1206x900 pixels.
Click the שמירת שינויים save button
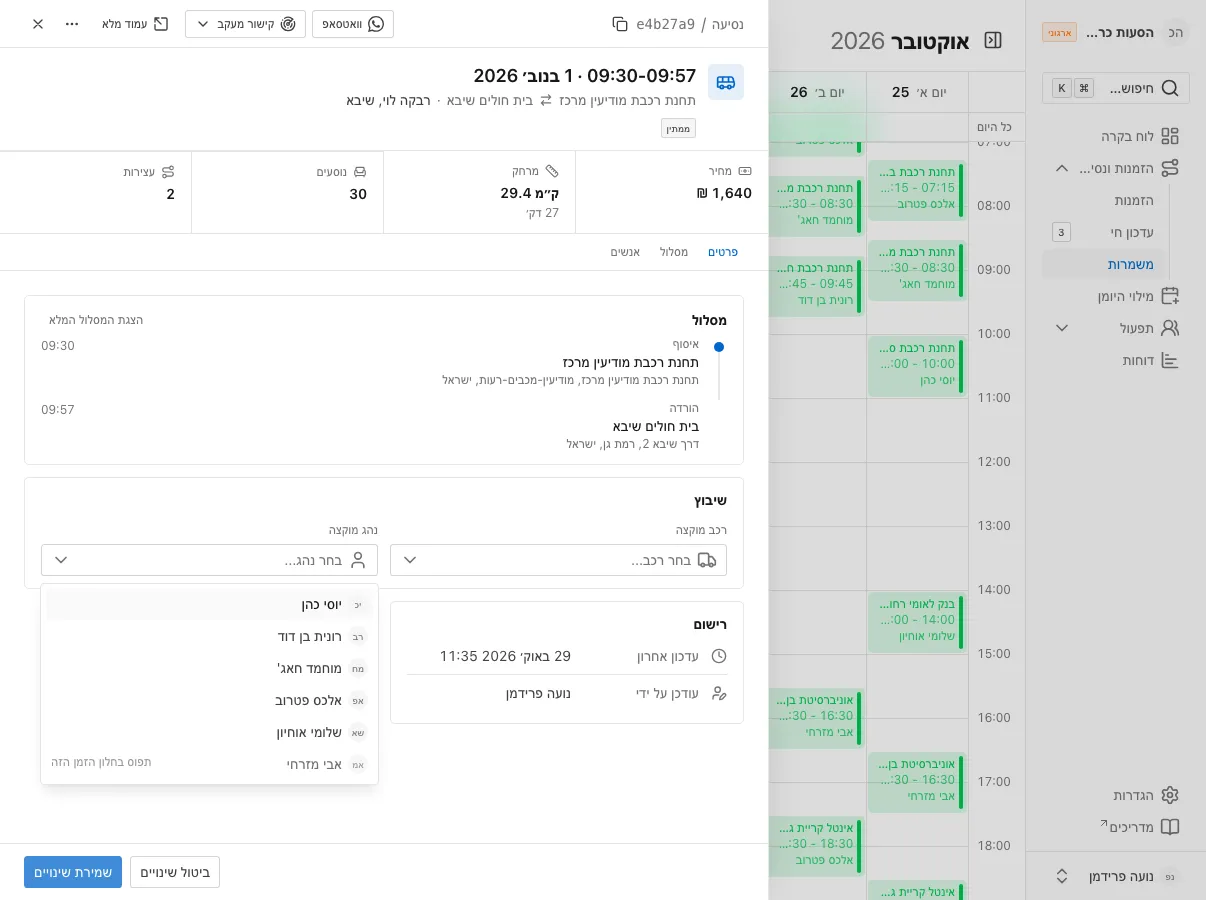point(73,872)
